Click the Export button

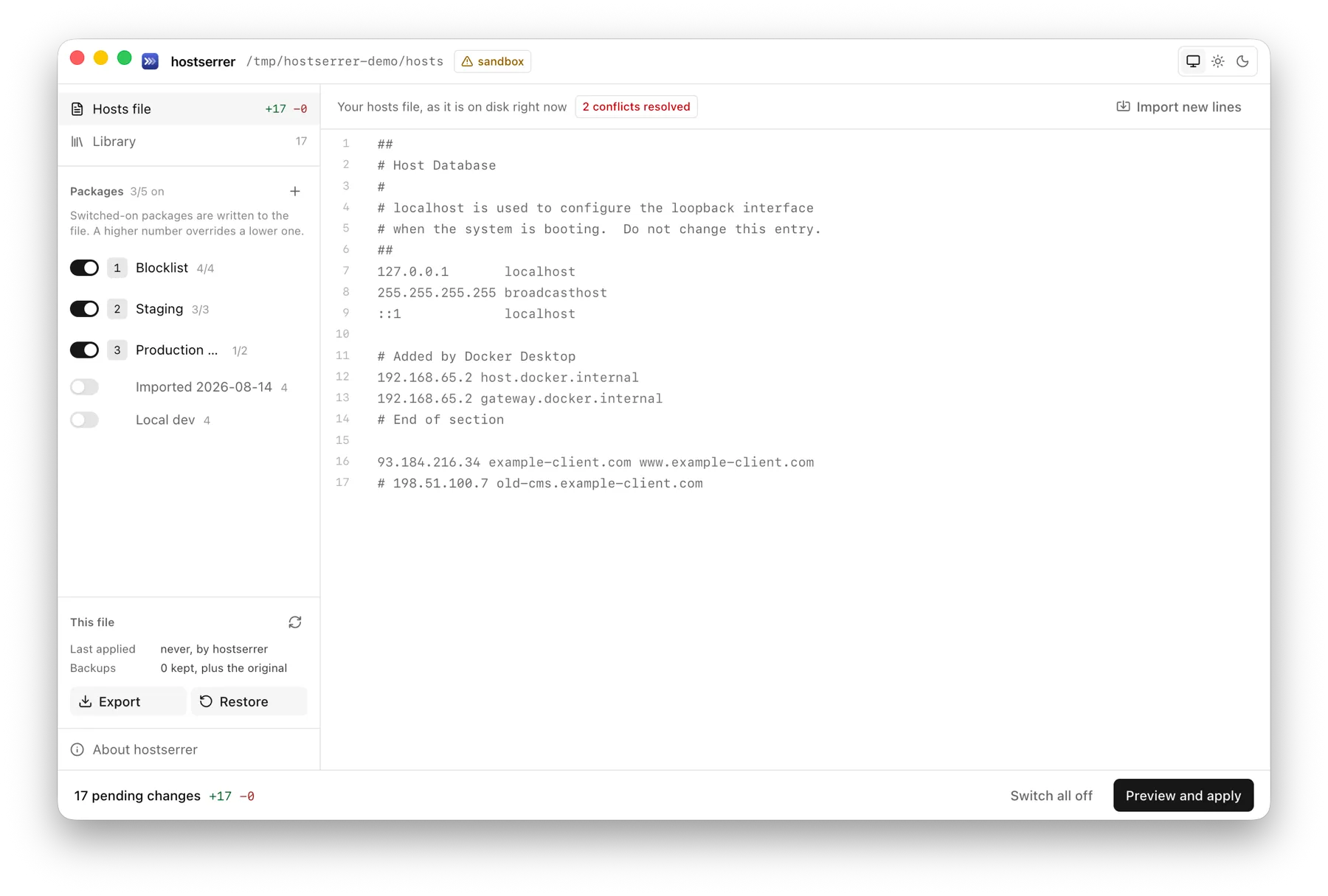[x=128, y=701]
